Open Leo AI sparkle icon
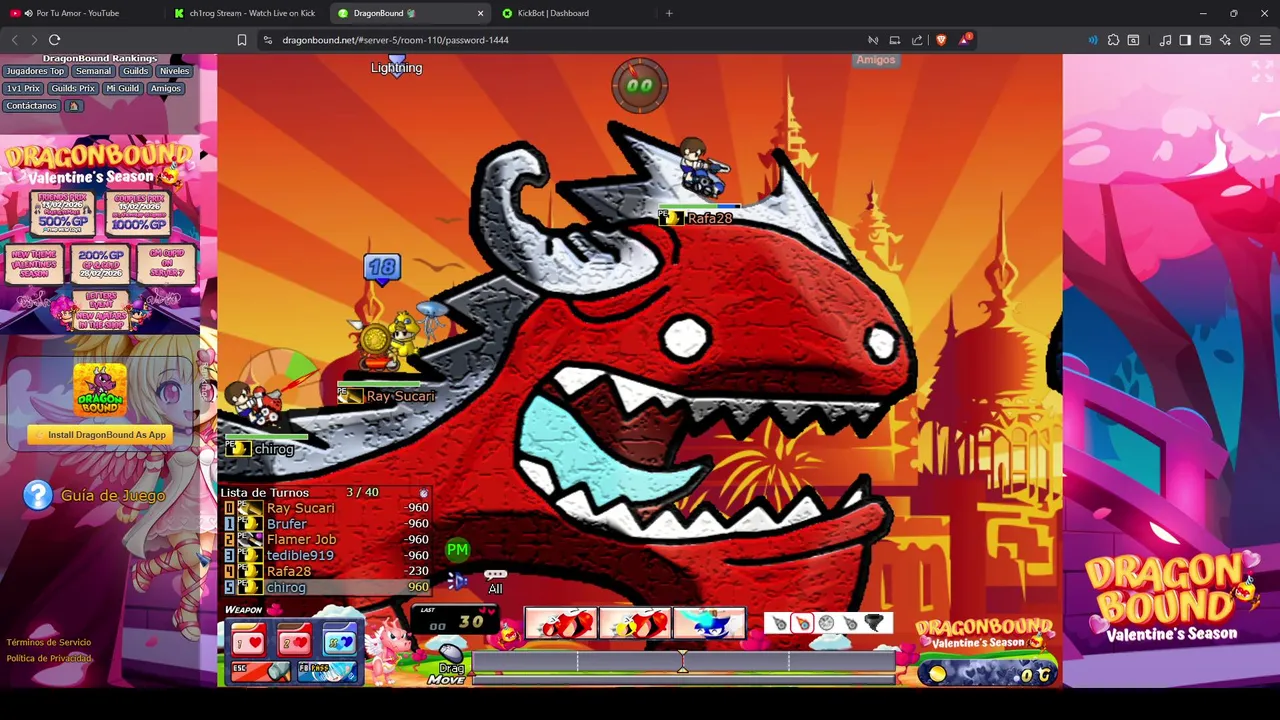The width and height of the screenshot is (1280, 720). coord(1225,40)
